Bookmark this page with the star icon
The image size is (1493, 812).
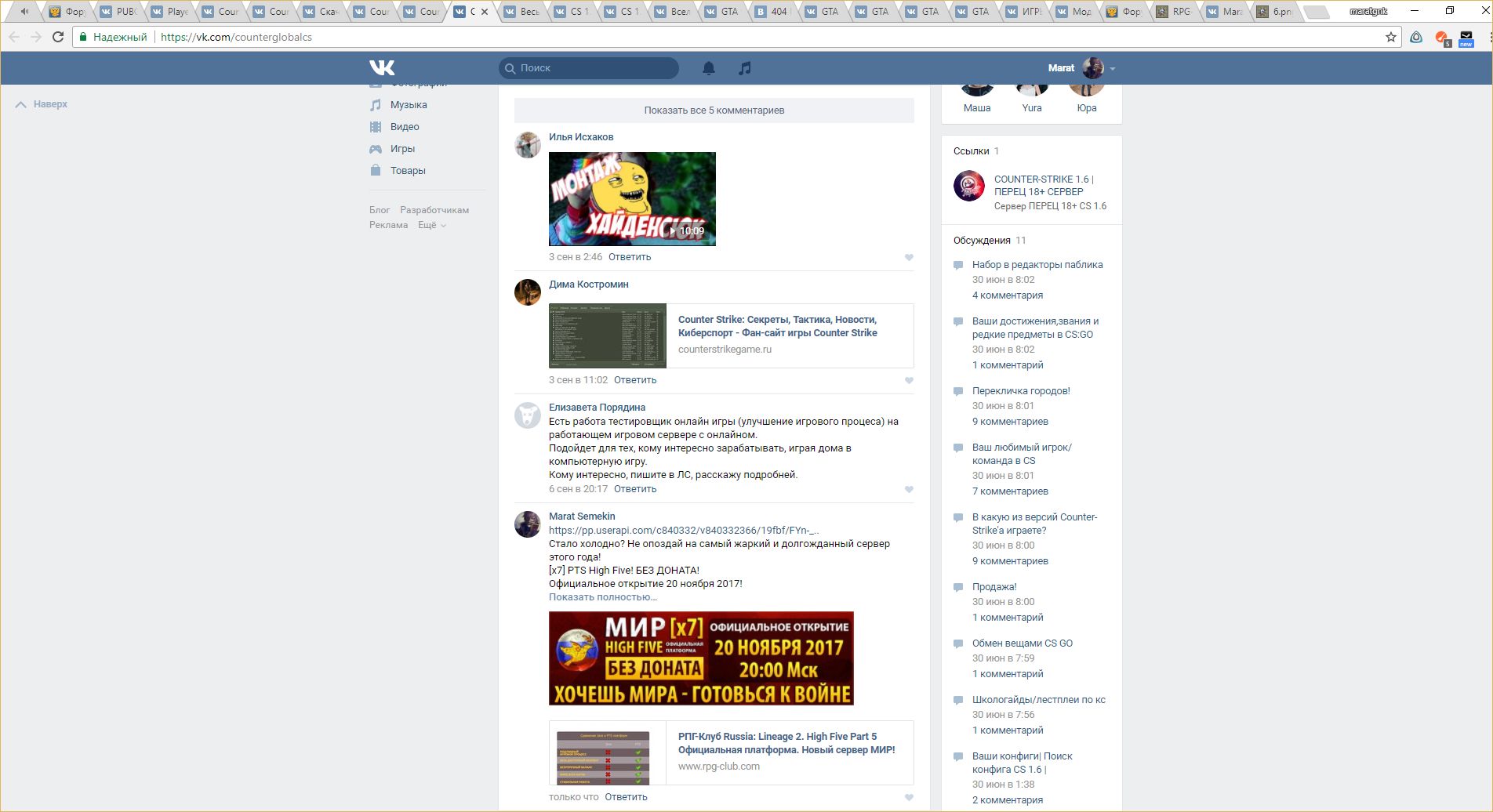pyautogui.click(x=1390, y=37)
